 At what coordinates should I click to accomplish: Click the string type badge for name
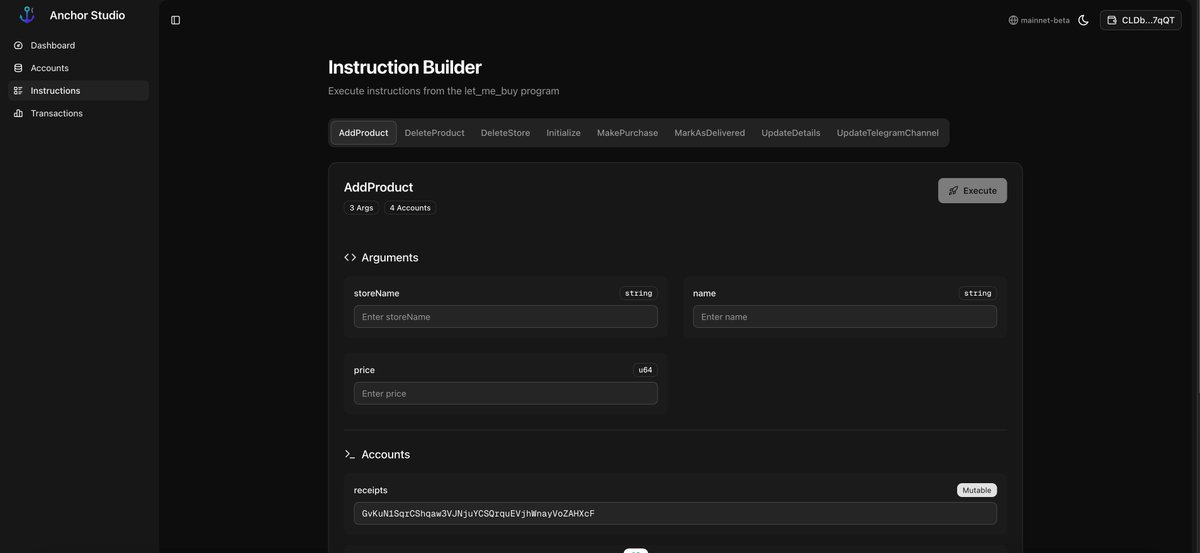click(x=978, y=293)
